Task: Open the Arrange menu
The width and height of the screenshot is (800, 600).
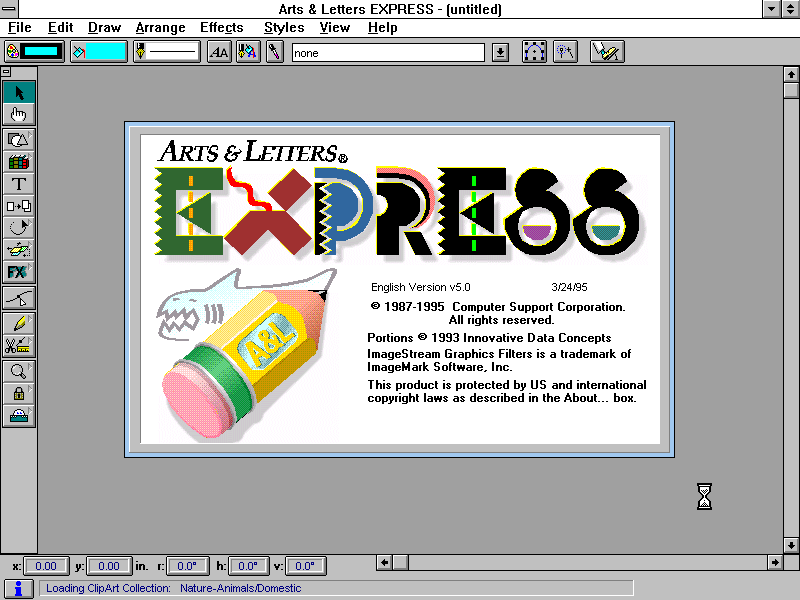Action: [x=160, y=28]
